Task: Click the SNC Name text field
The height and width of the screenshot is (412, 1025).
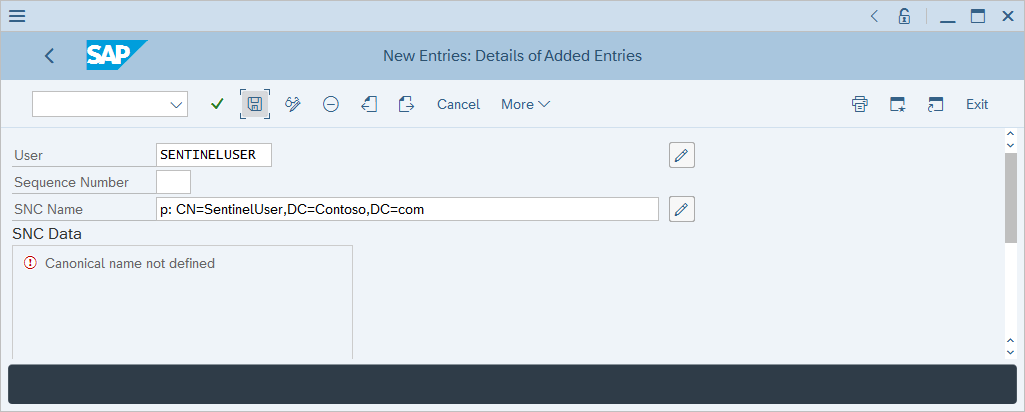Action: pos(408,209)
